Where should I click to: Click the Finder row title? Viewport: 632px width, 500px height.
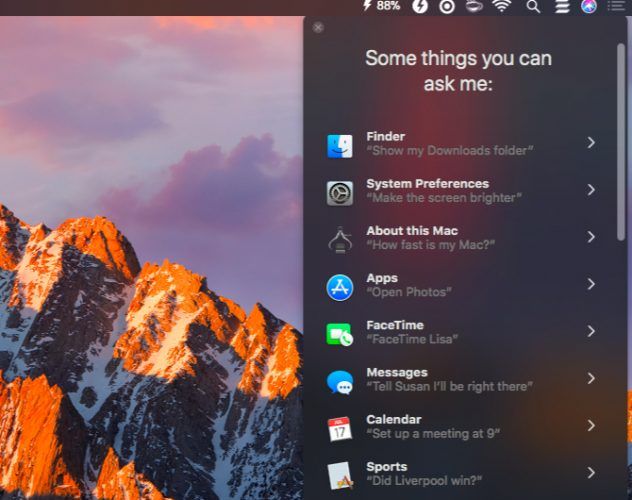385,136
